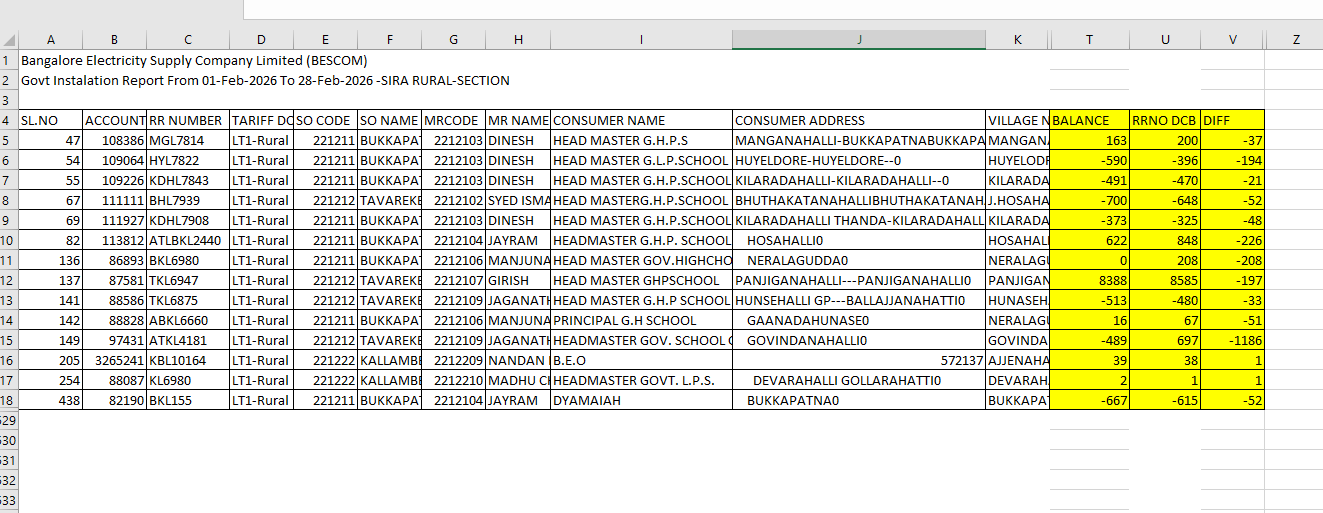Select column A header

pyautogui.click(x=51, y=40)
